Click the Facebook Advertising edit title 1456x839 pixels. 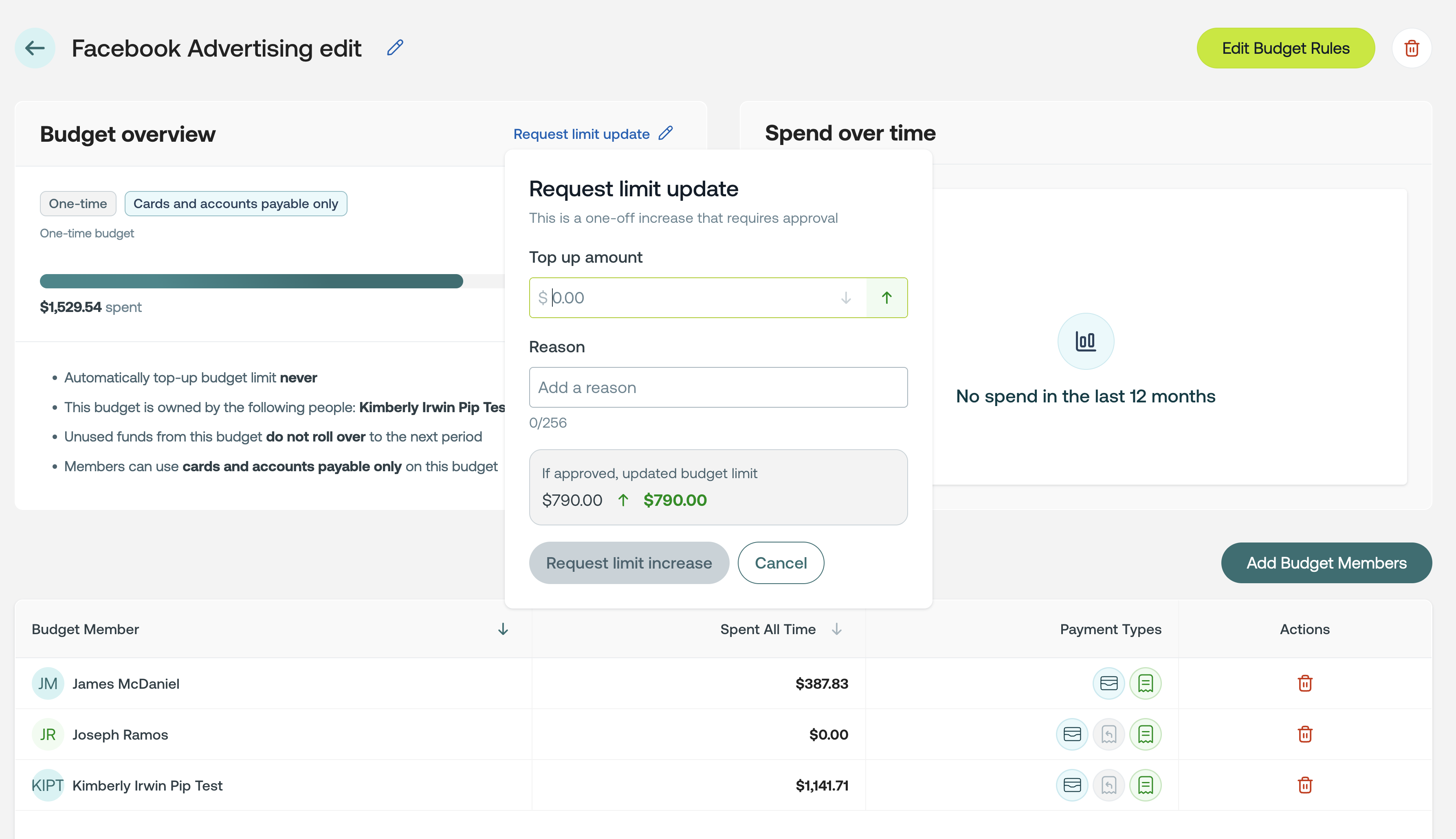click(216, 48)
